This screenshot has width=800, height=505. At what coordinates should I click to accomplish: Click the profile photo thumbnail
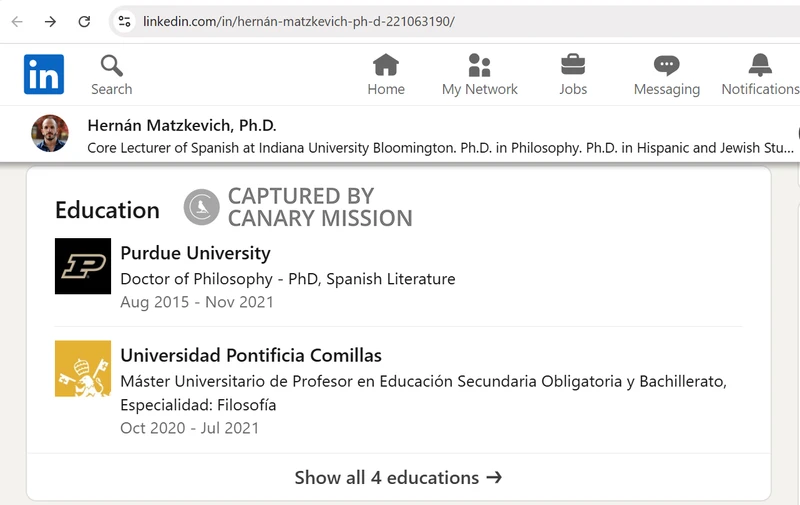49,133
